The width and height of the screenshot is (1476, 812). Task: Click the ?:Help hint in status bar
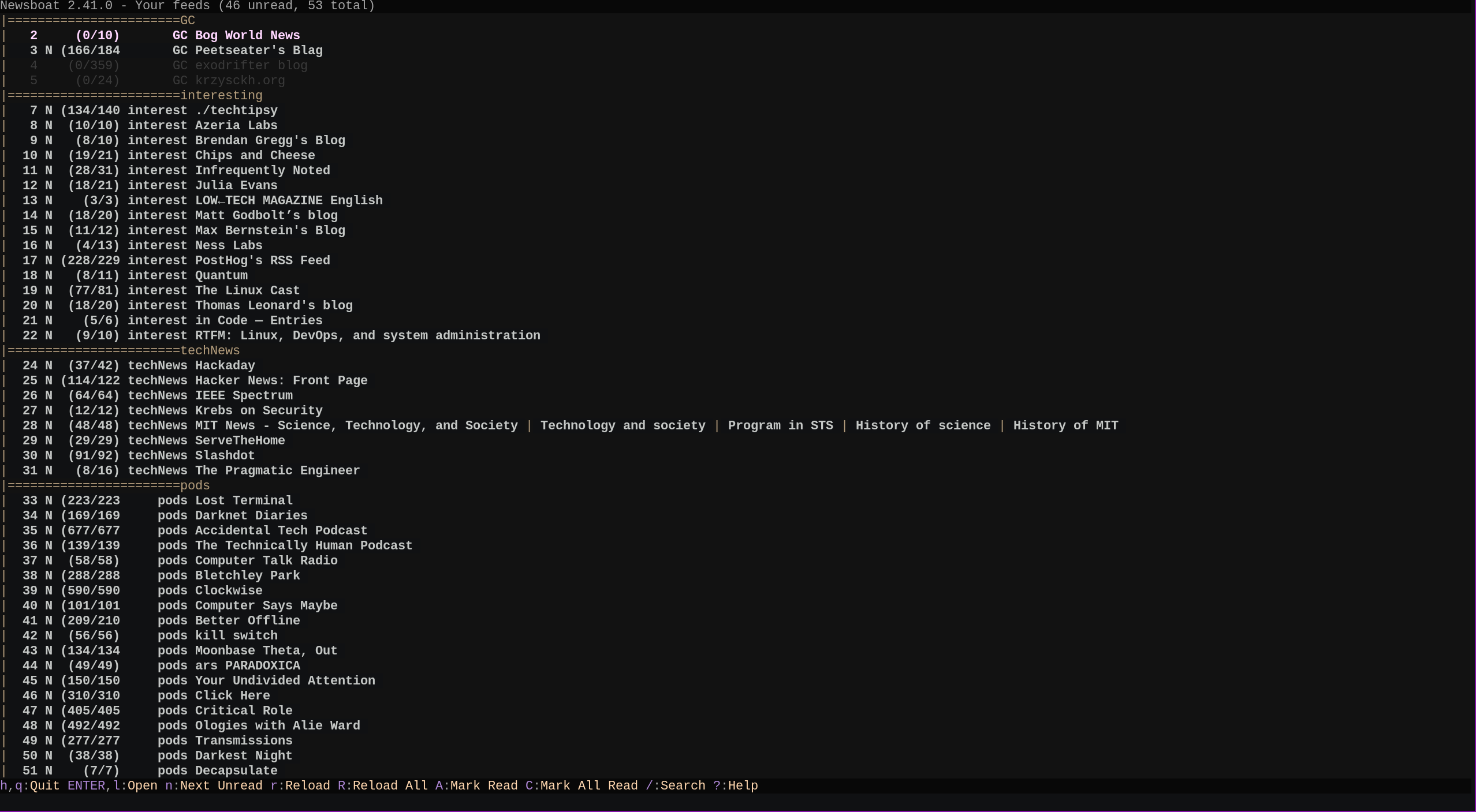pyautogui.click(x=735, y=785)
